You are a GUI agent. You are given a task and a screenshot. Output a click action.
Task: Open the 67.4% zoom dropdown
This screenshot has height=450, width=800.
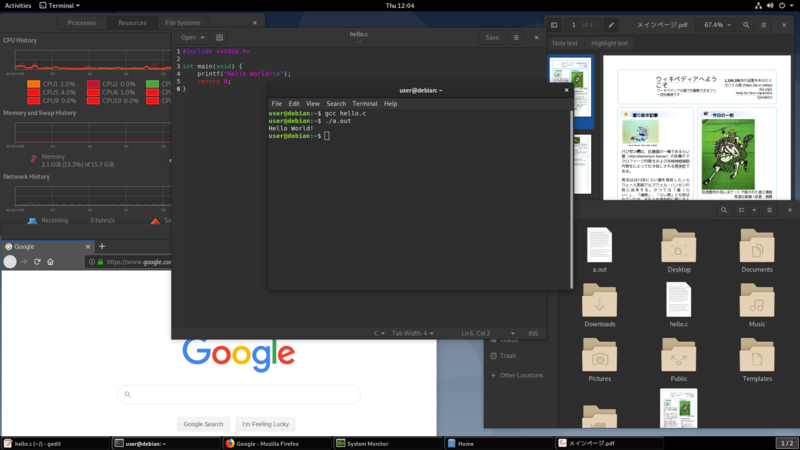pos(717,25)
